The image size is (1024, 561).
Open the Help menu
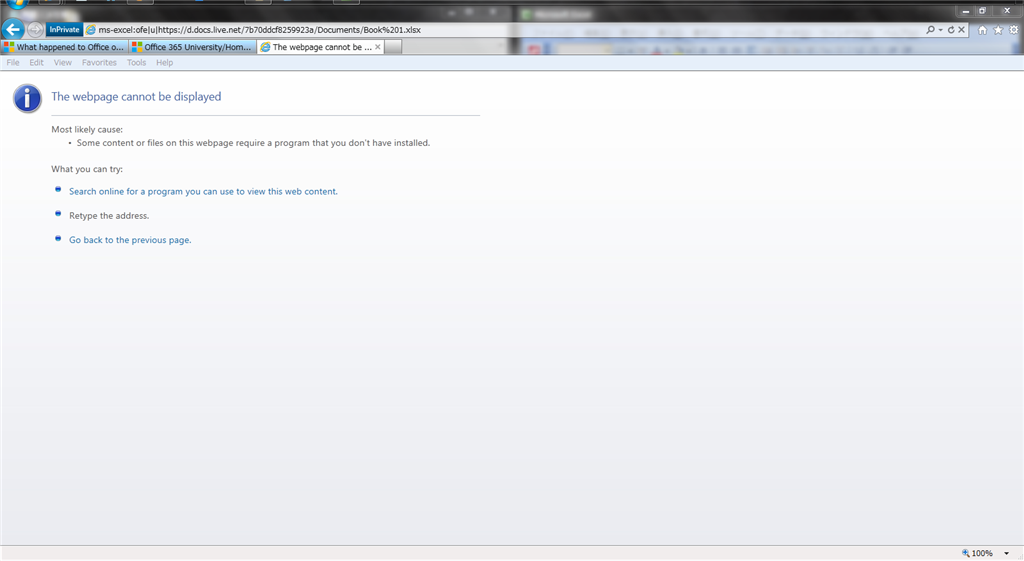point(165,63)
